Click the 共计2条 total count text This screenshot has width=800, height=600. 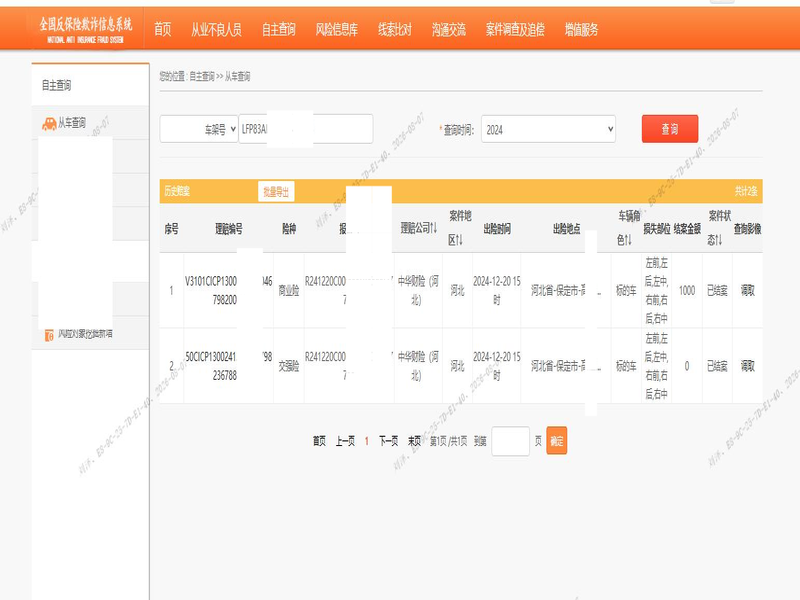click(746, 191)
